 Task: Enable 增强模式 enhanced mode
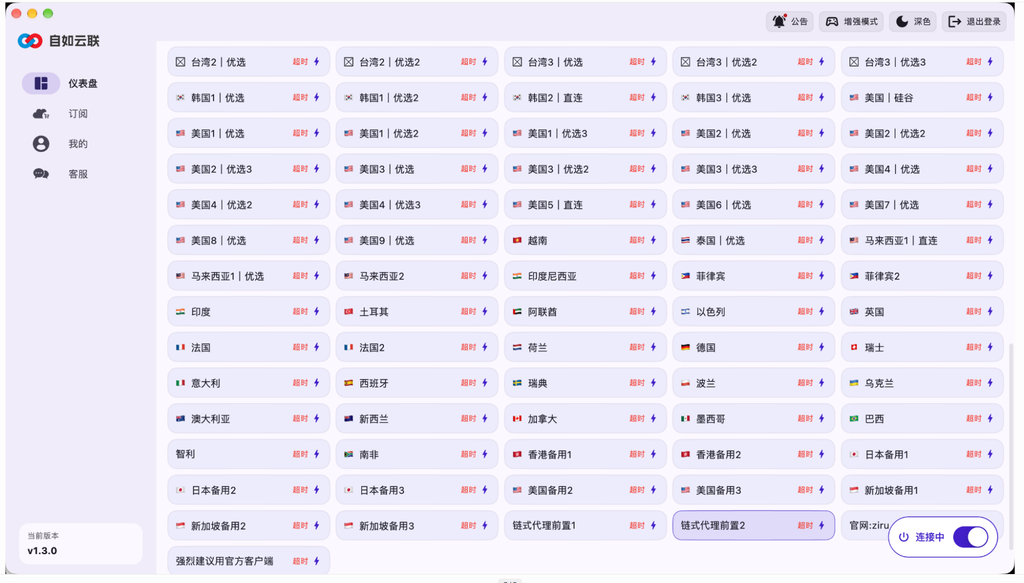click(x=852, y=22)
